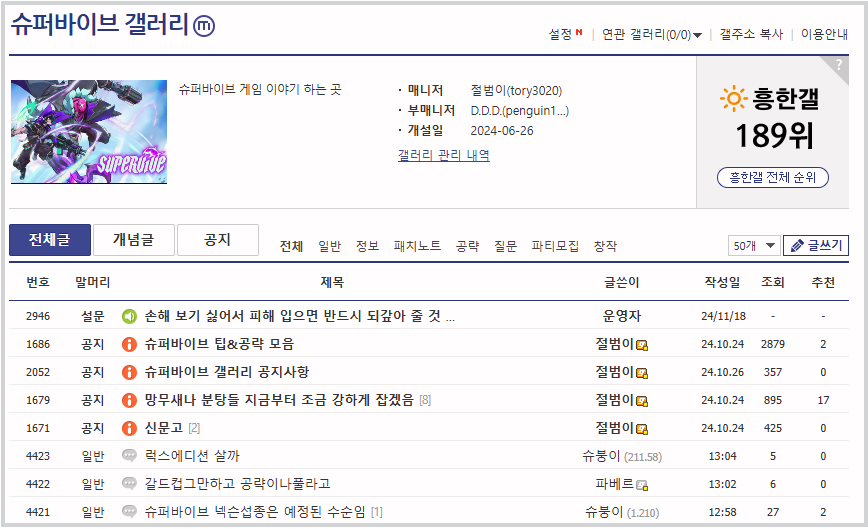Select the 일반 category filter

point(329,246)
